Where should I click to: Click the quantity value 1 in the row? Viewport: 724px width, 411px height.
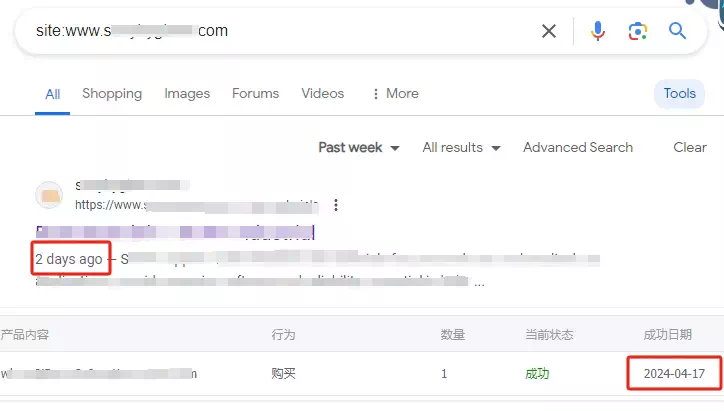point(444,374)
